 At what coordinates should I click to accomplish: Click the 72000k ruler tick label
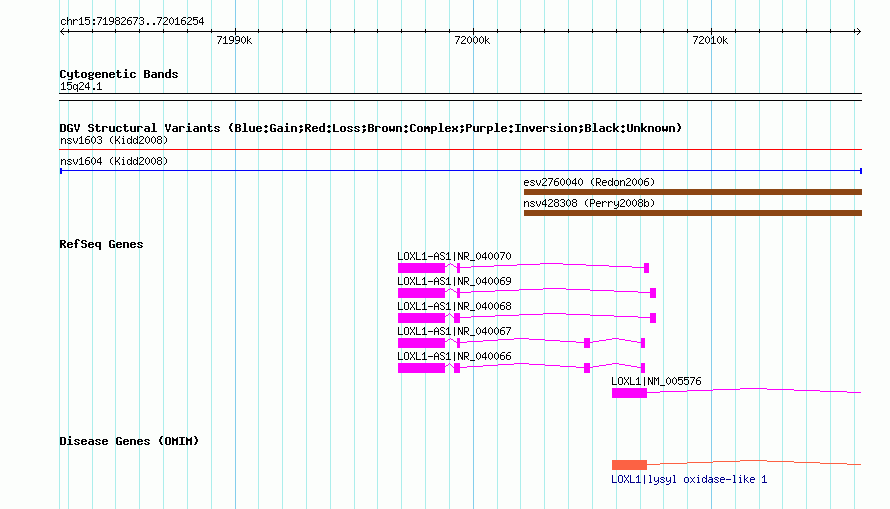click(472, 40)
